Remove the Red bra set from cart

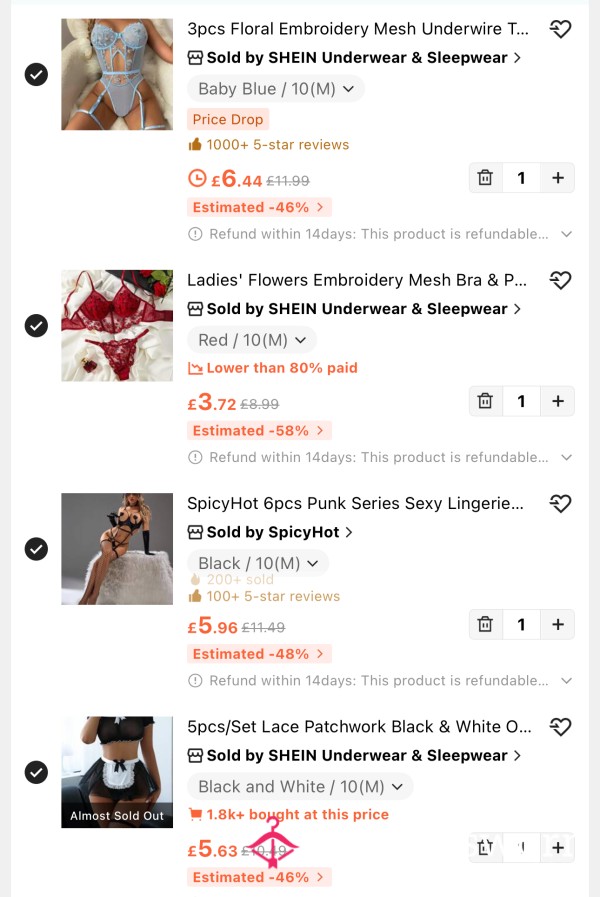click(485, 401)
